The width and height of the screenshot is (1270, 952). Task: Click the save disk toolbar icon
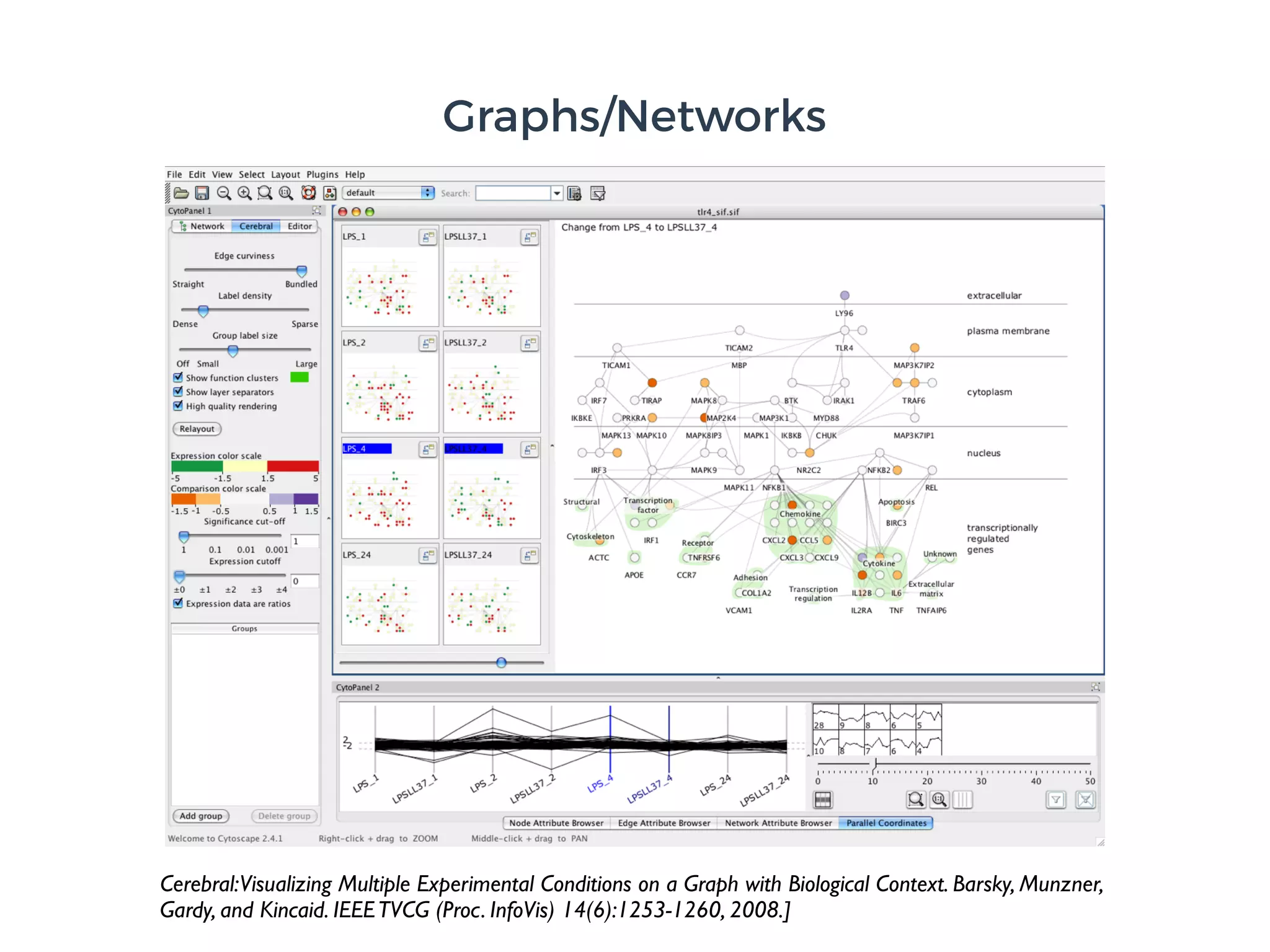tap(202, 193)
